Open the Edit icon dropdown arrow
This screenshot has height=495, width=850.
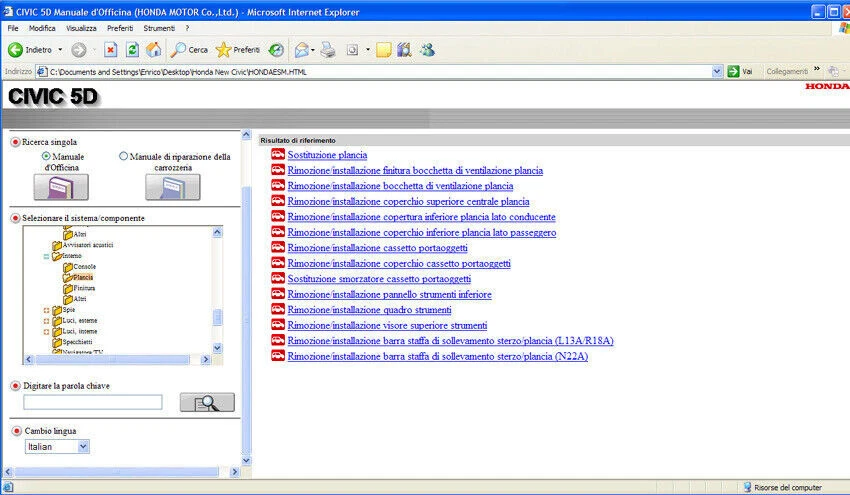(x=368, y=50)
